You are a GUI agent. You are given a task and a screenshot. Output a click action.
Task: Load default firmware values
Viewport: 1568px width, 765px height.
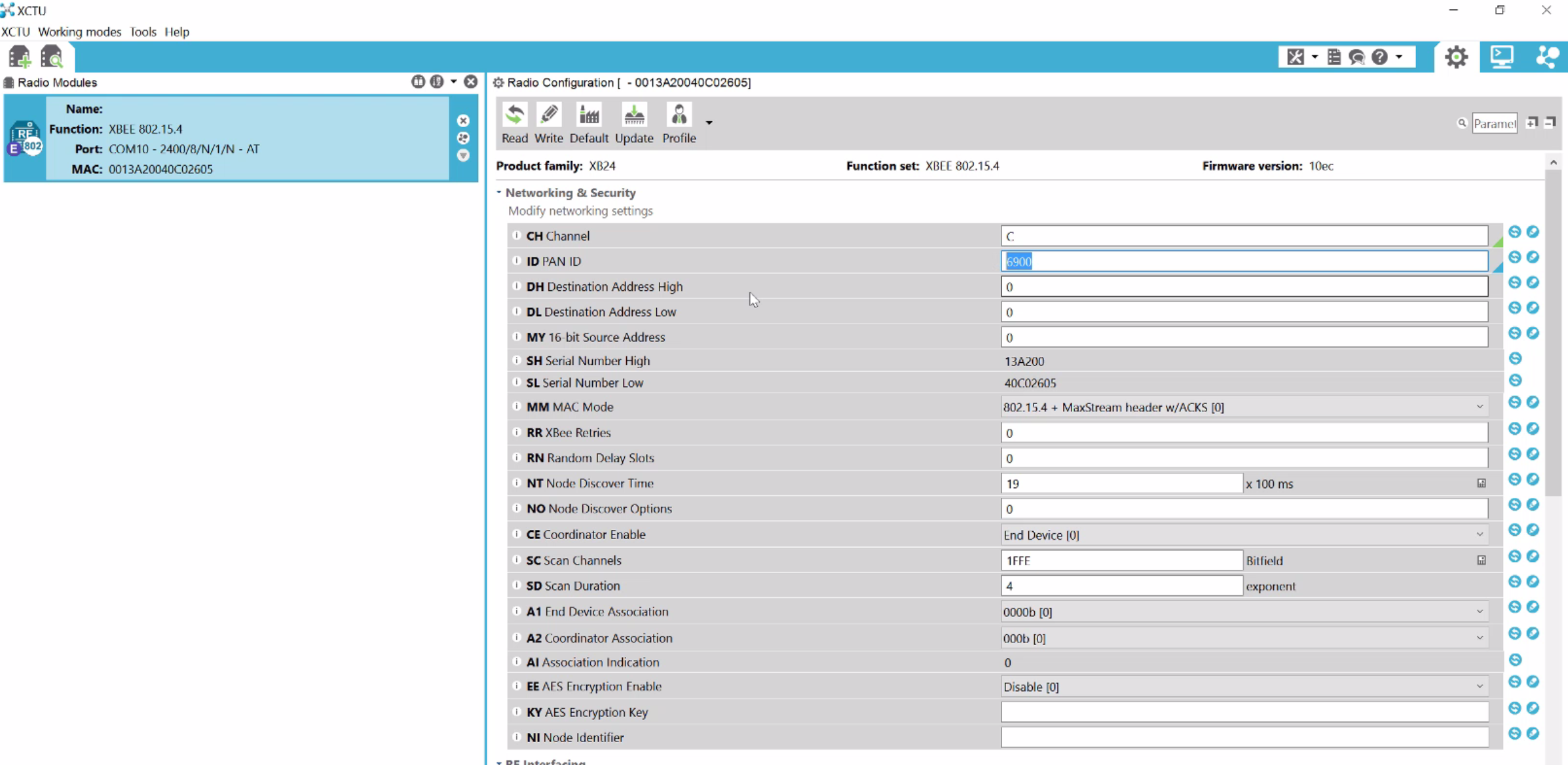pyautogui.click(x=589, y=122)
